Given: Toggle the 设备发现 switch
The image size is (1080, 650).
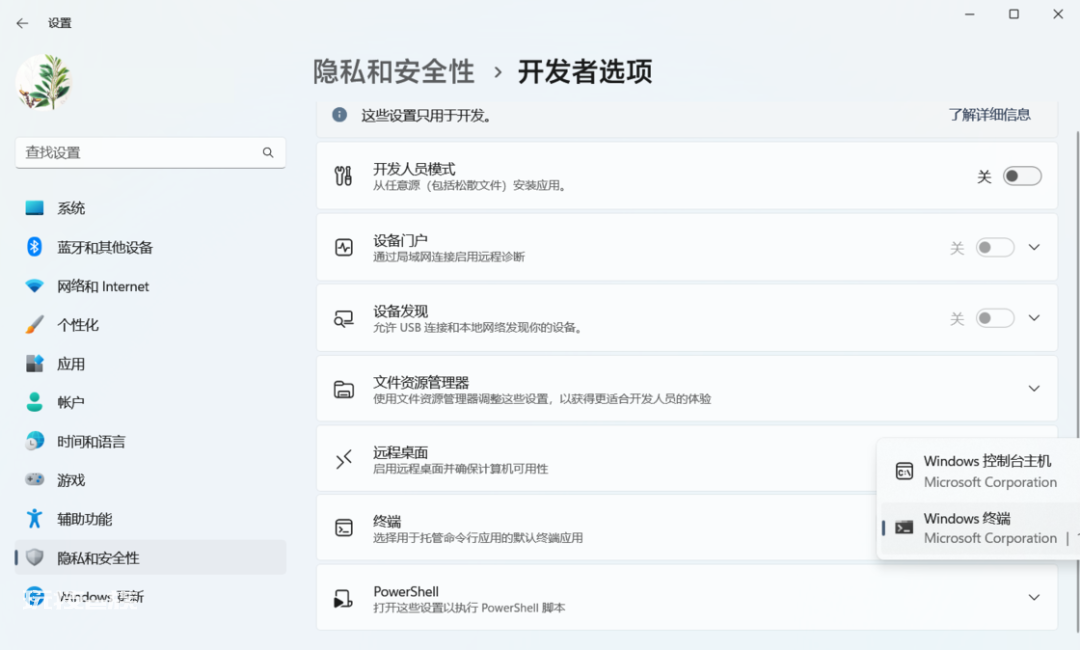Looking at the screenshot, I should 995,318.
